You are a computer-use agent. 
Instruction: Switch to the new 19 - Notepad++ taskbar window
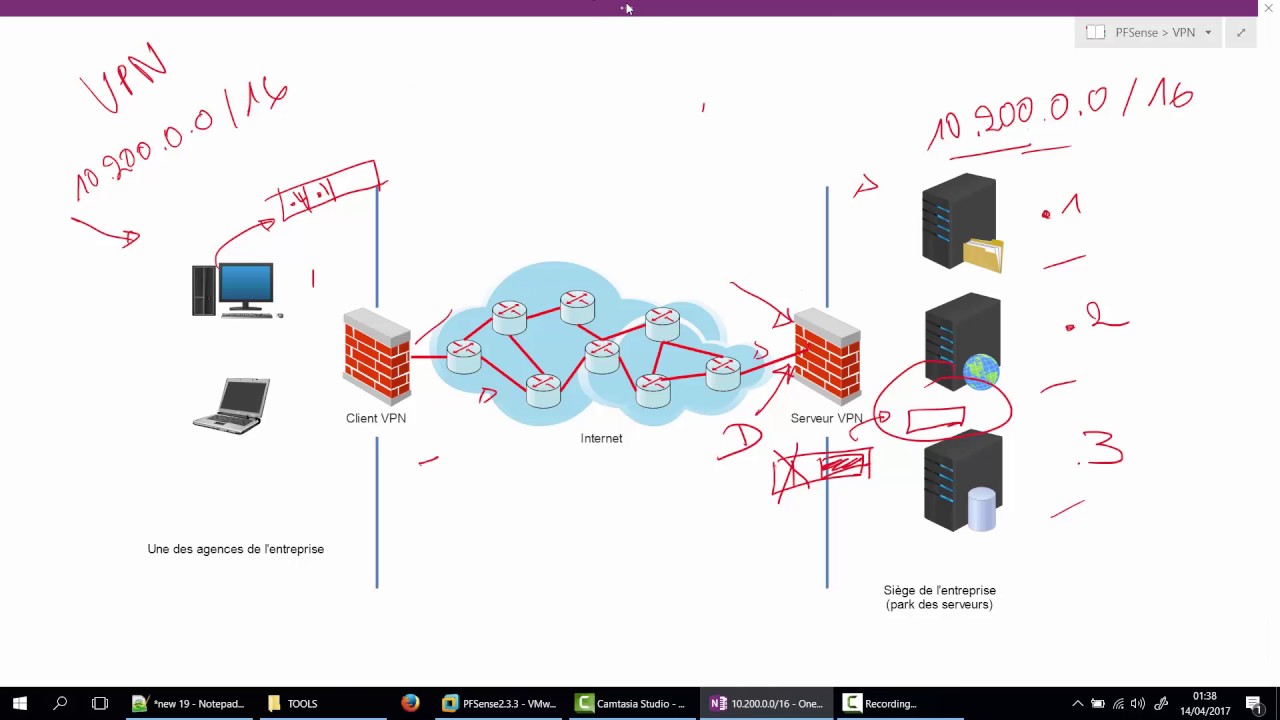pyautogui.click(x=188, y=704)
